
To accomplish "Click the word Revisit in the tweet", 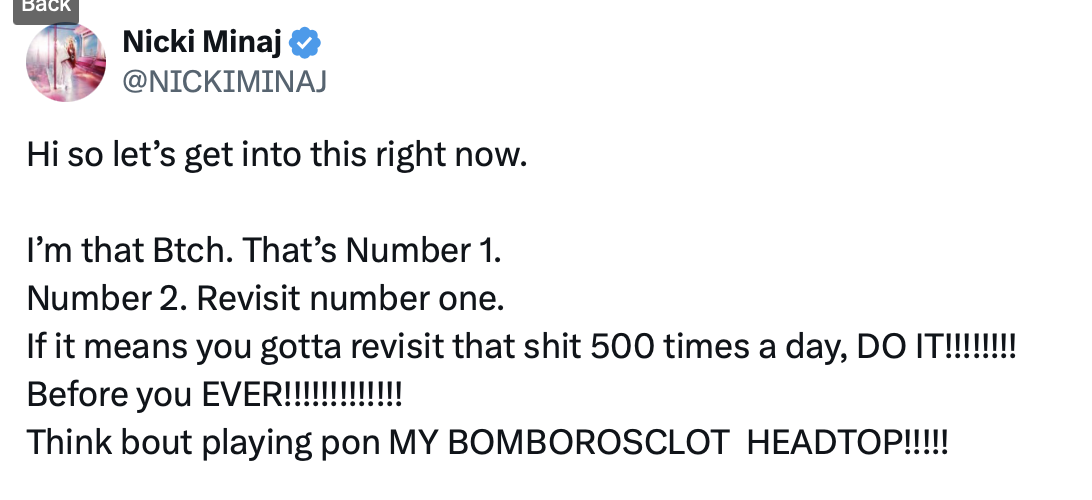I will 249,298.
